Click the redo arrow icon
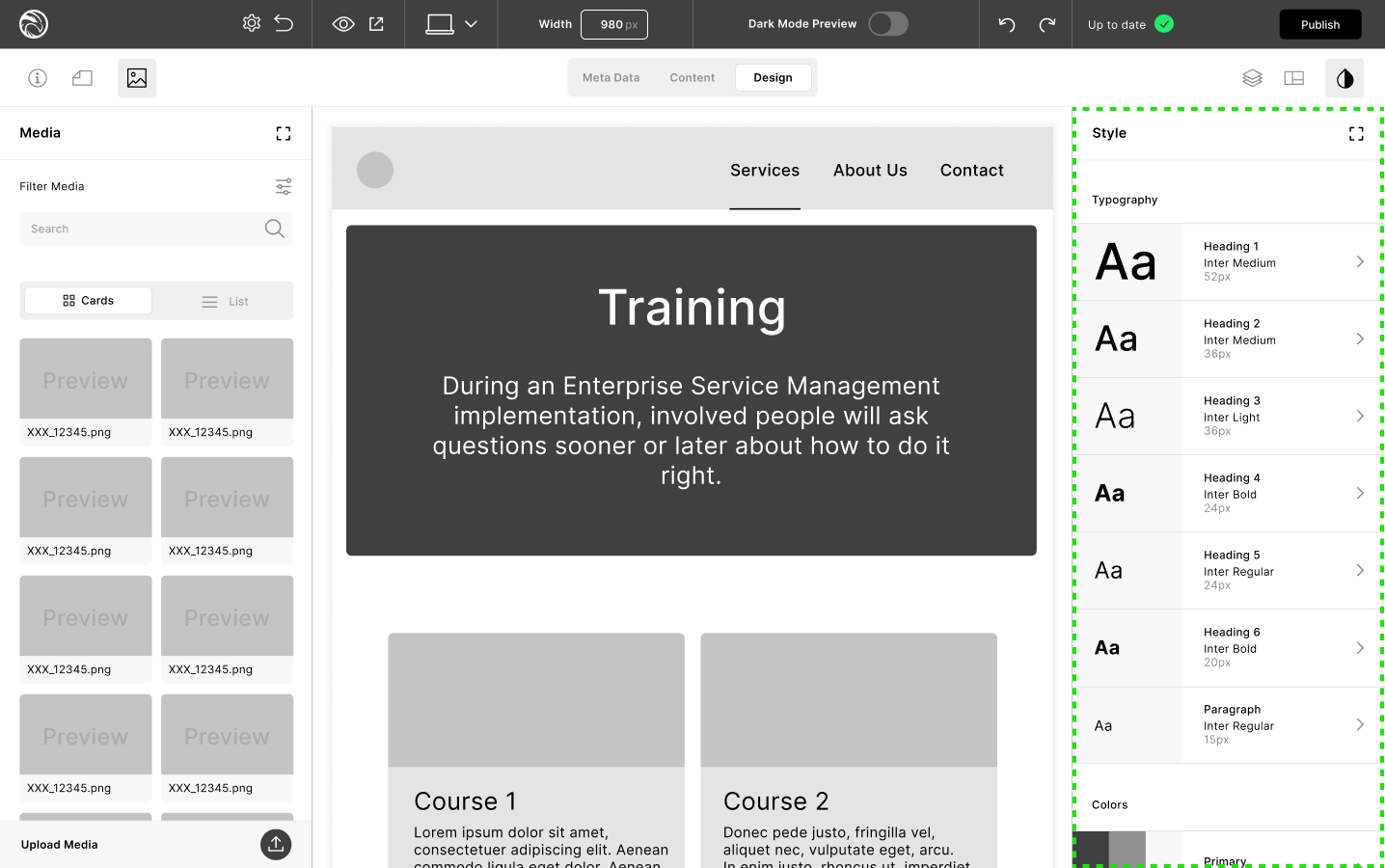Viewport: 1385px width, 868px height. (x=1046, y=24)
